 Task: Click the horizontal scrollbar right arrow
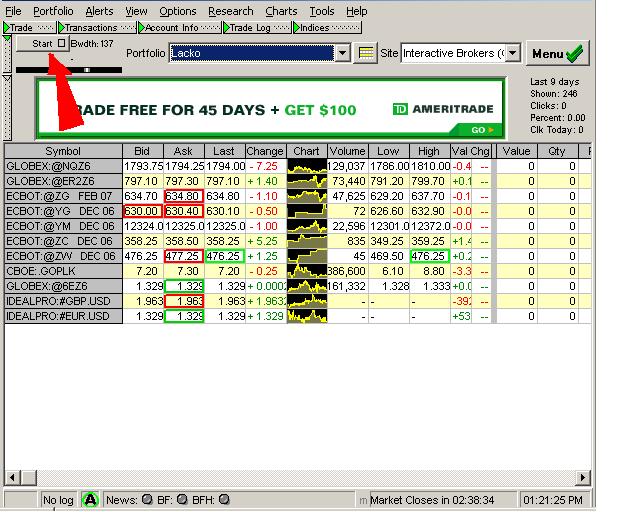585,478
